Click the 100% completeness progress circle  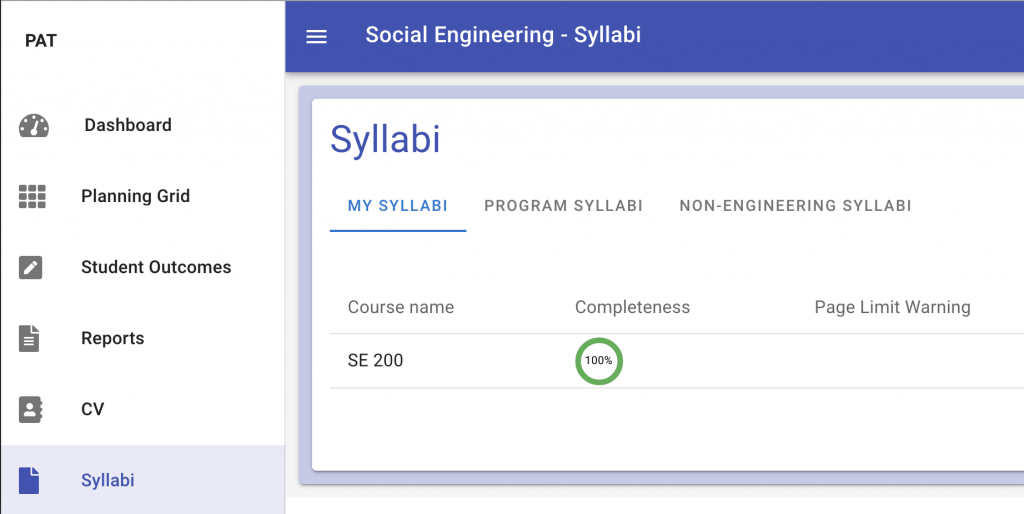(599, 361)
